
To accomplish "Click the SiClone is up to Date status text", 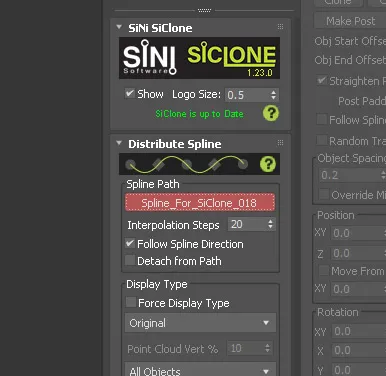I will click(x=199, y=114).
